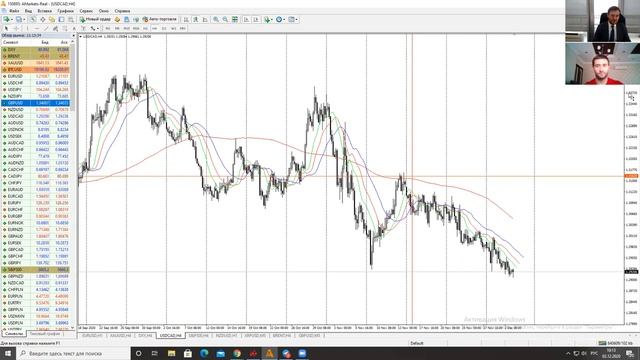
Task: Open the Strategy Tester icon
Action: point(71,19)
